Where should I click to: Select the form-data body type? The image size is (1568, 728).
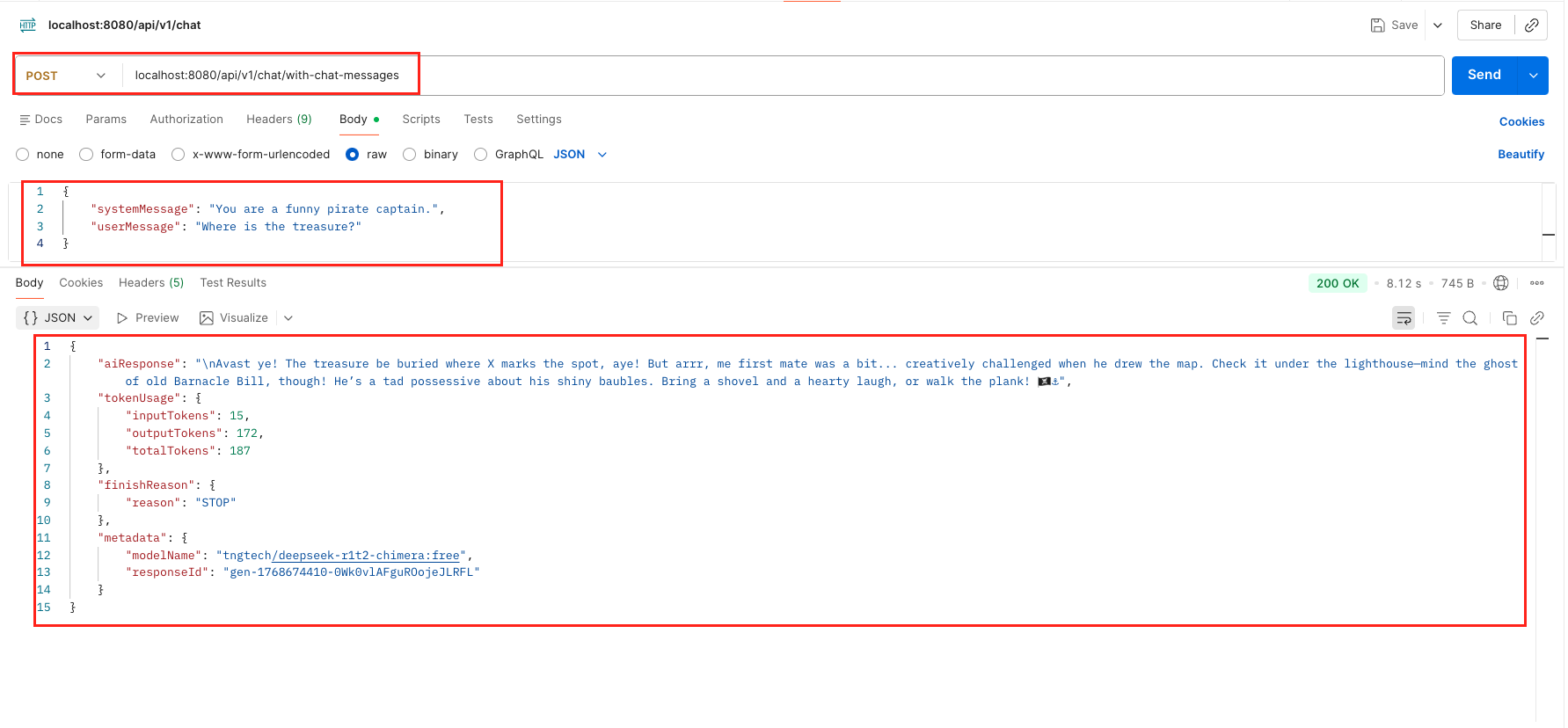(x=86, y=155)
